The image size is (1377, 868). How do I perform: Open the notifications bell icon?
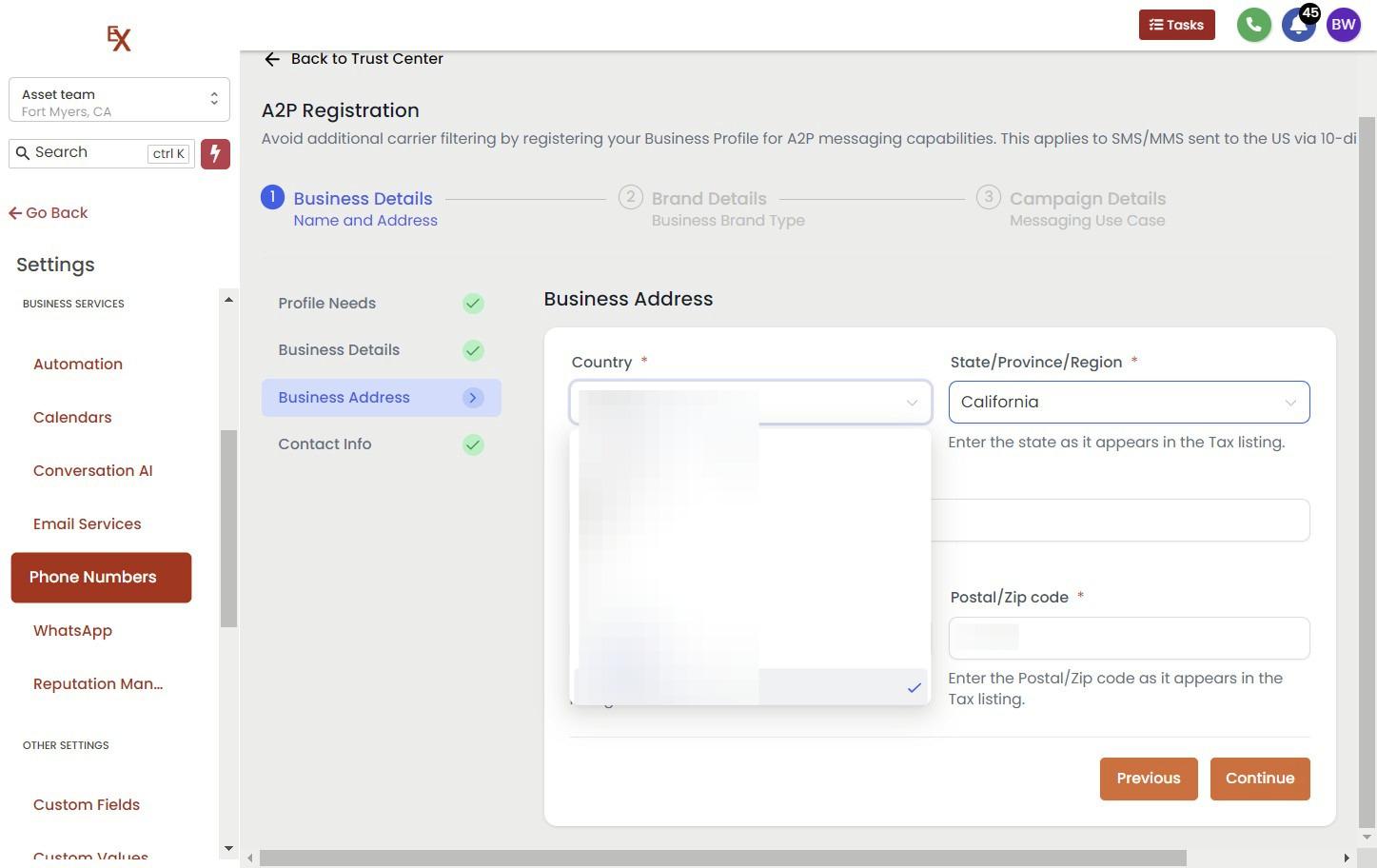tap(1297, 26)
